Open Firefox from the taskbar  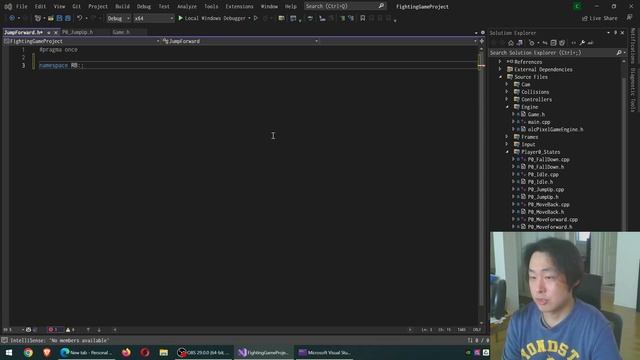(x=126, y=352)
